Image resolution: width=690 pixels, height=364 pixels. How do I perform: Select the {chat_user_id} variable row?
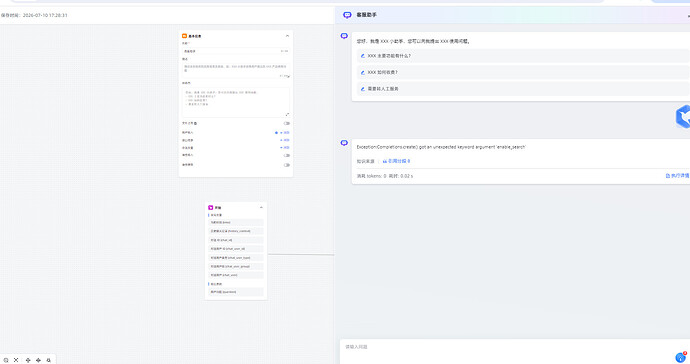[x=236, y=249]
